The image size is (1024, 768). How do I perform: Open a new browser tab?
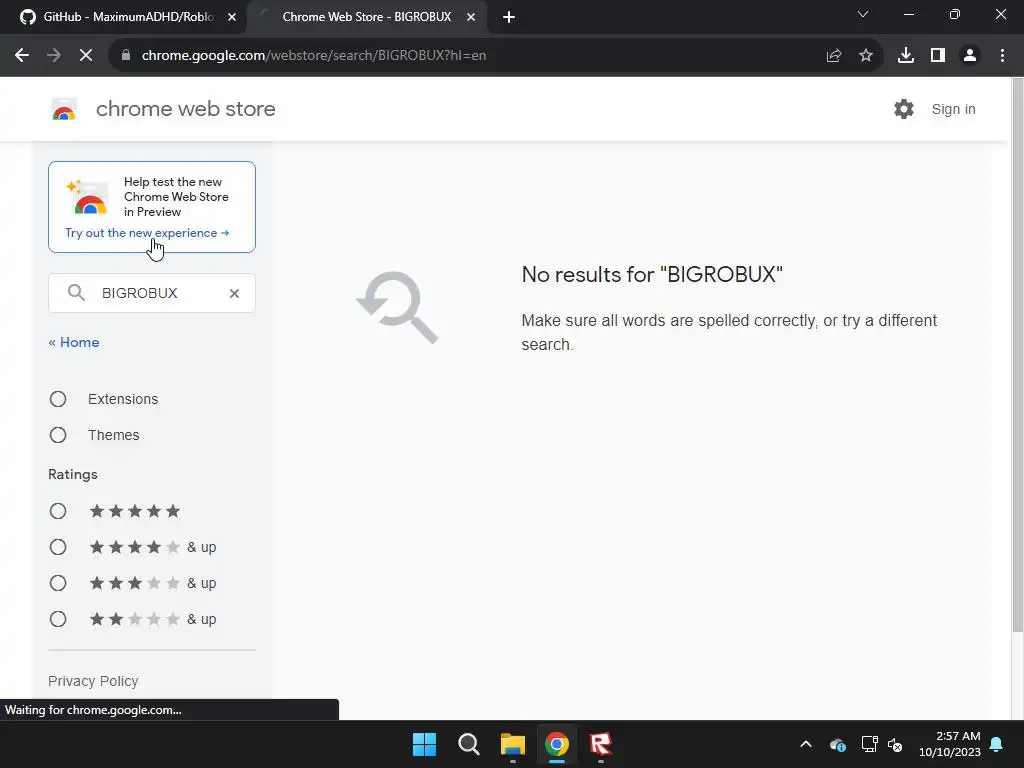tap(509, 17)
